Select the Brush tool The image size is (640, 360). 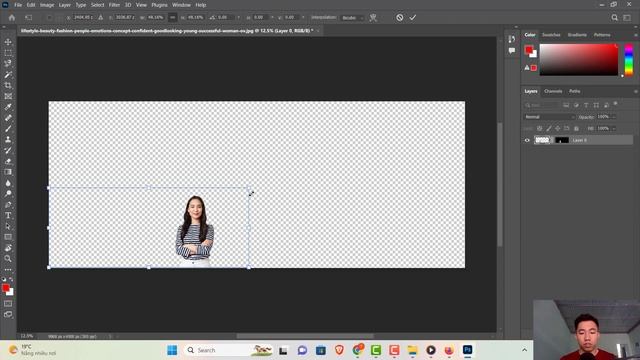8,129
